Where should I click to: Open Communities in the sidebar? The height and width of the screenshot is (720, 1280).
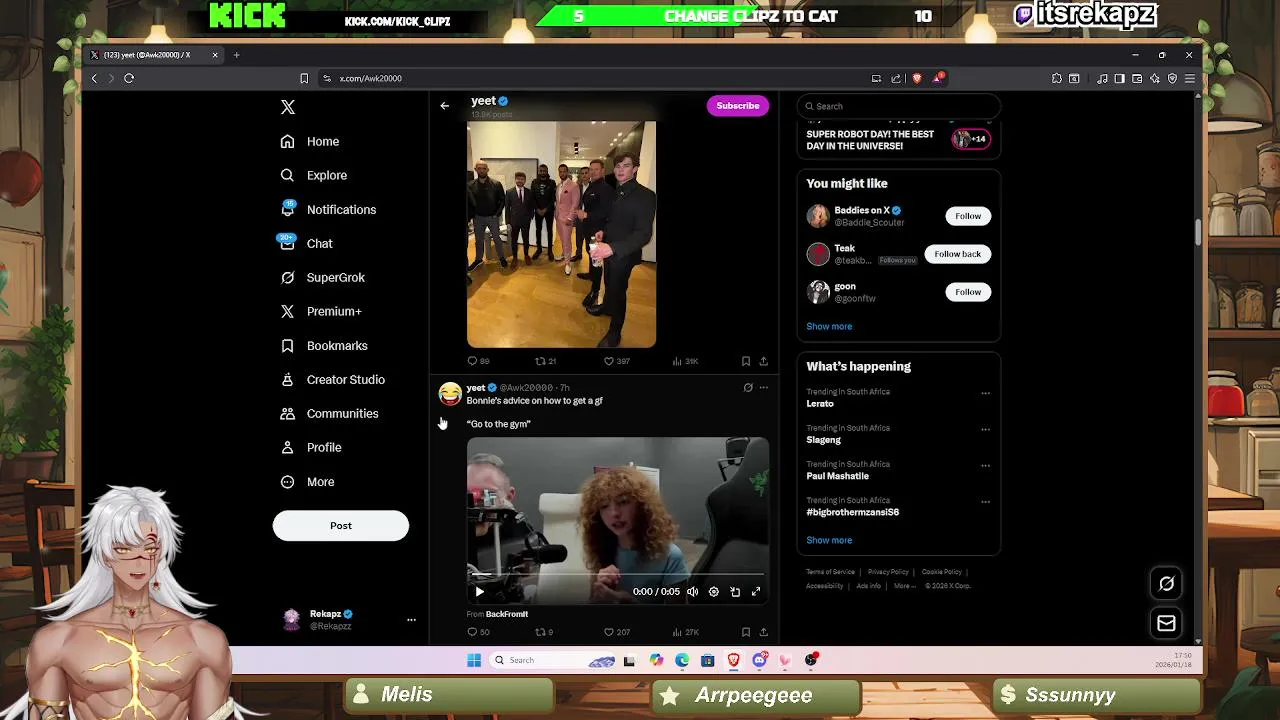click(x=329, y=414)
